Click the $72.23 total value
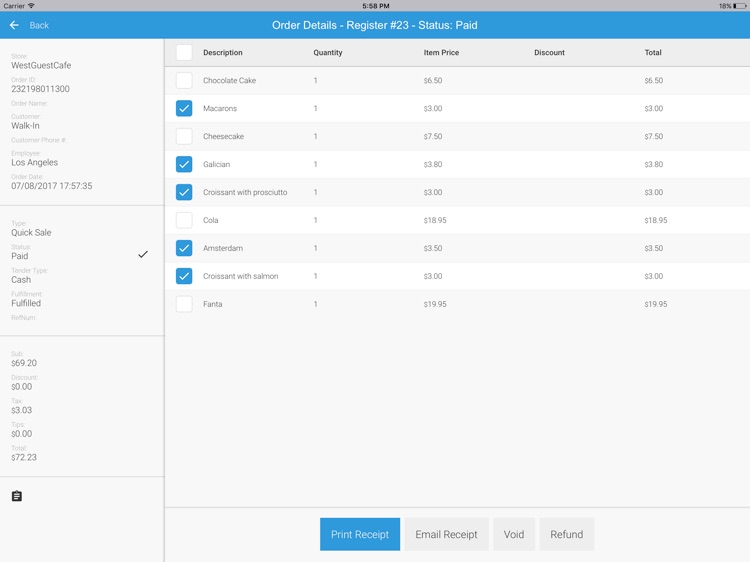The width and height of the screenshot is (750, 562). pyautogui.click(x=24, y=457)
